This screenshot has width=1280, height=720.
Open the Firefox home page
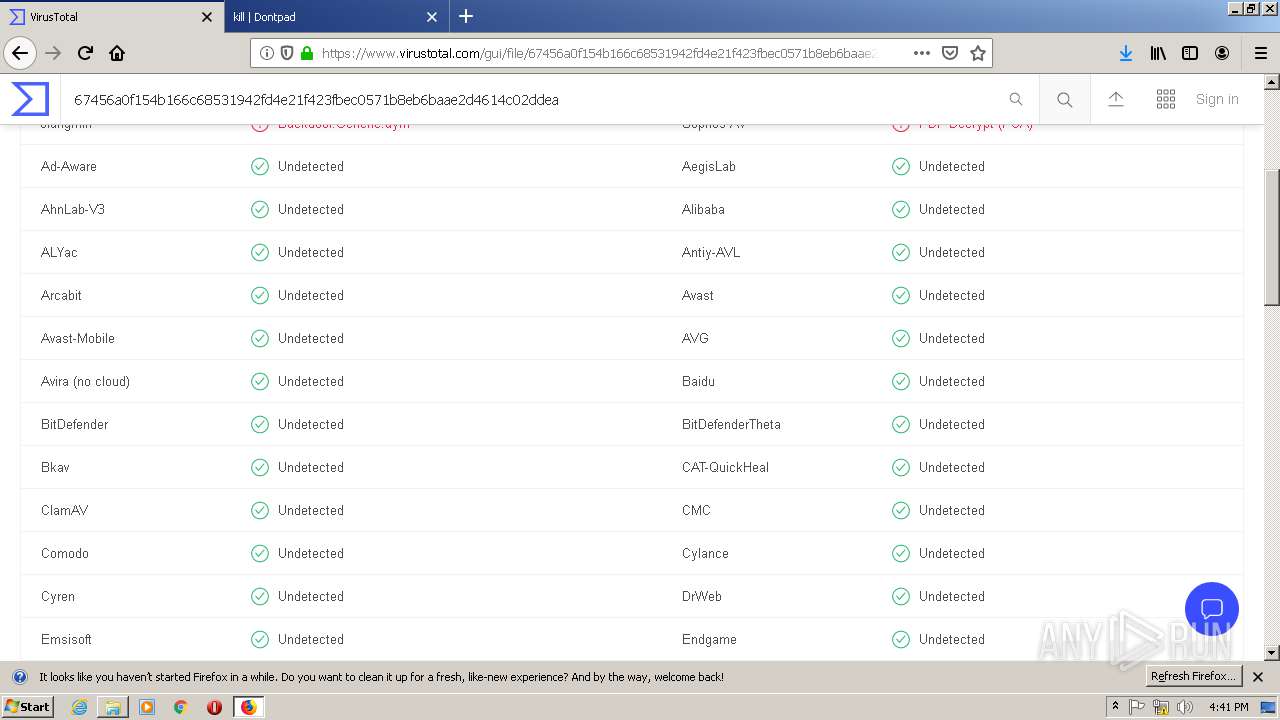tap(117, 53)
